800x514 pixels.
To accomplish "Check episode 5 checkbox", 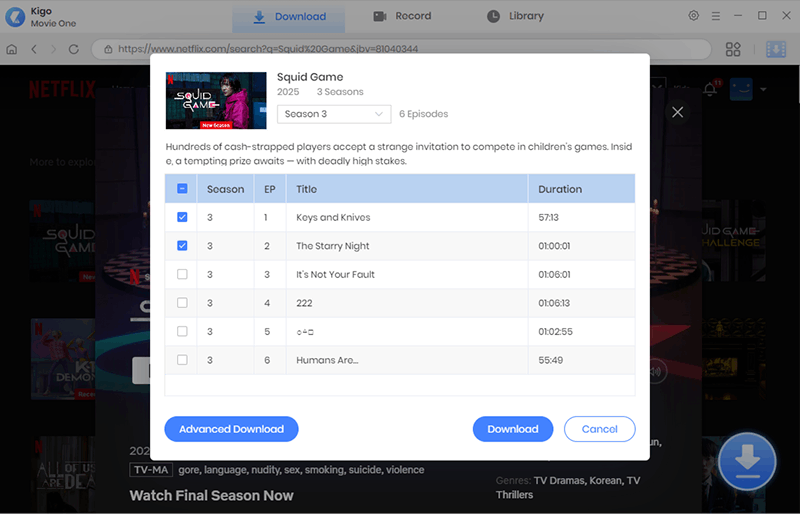I will point(182,331).
